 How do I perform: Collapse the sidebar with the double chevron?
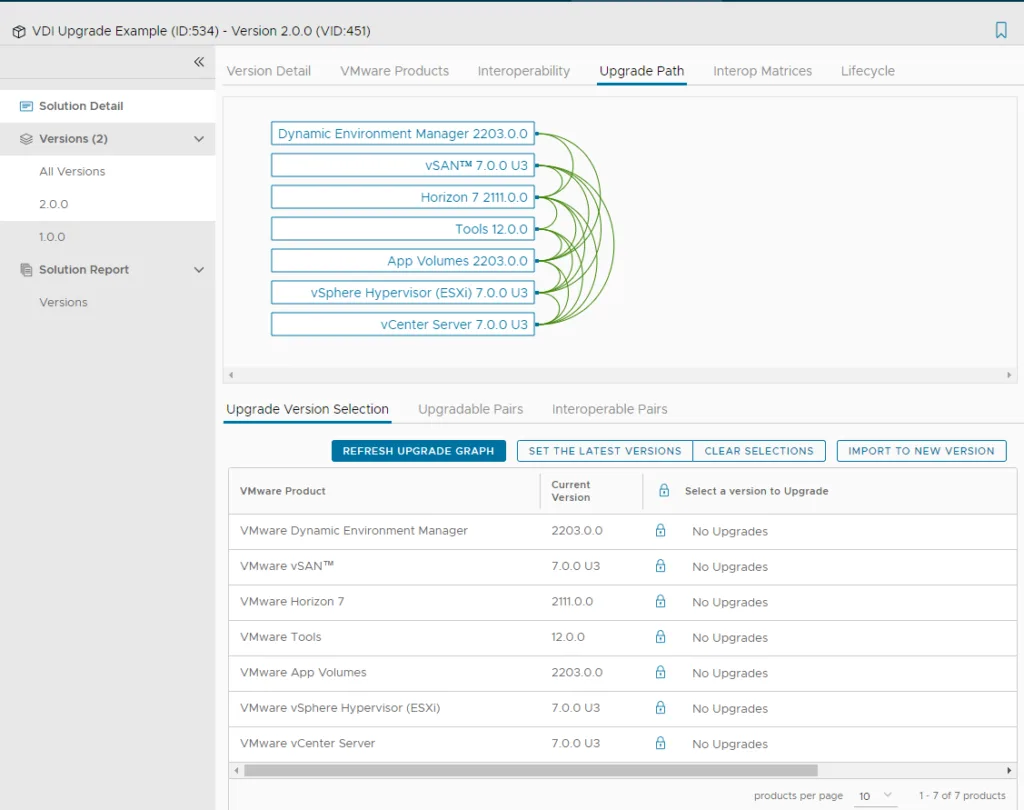[x=199, y=62]
